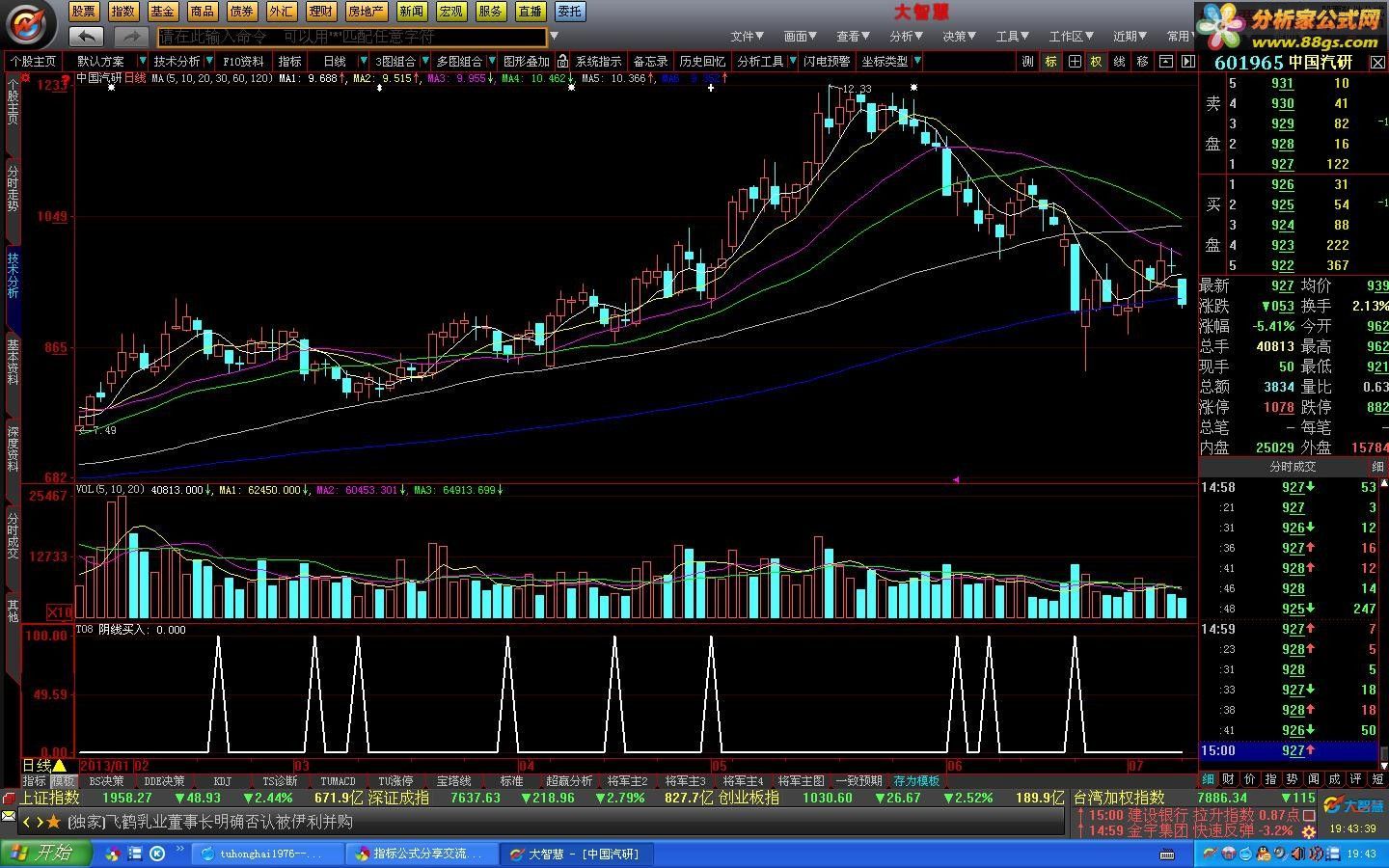The width and height of the screenshot is (1389, 868).
Task: Select the 势 tab in right panel
Action: [x=1292, y=778]
